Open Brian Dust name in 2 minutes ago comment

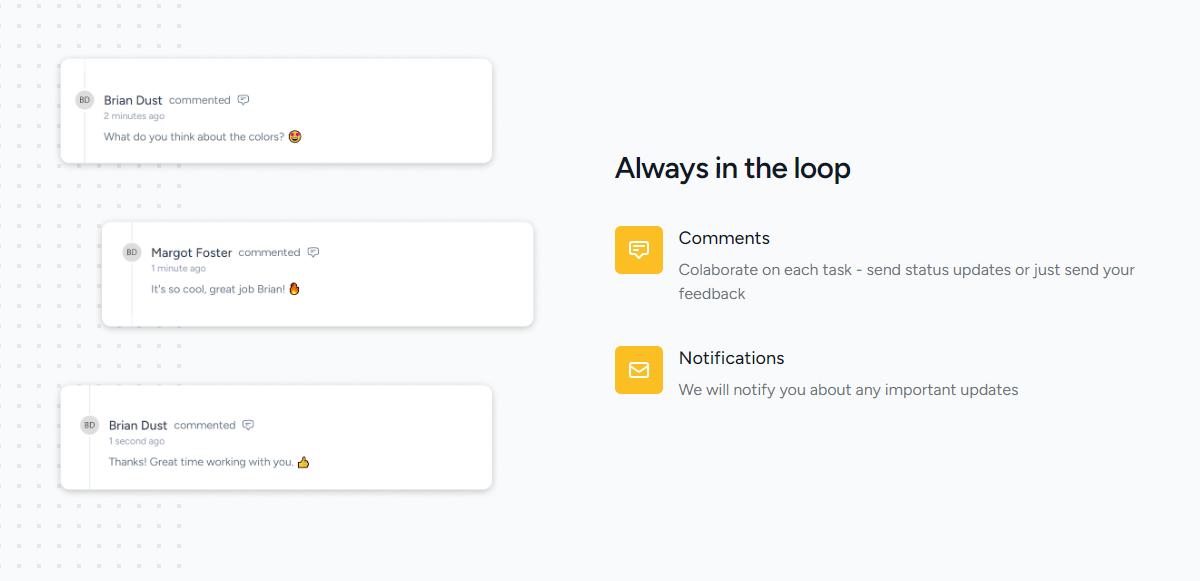[x=133, y=100]
